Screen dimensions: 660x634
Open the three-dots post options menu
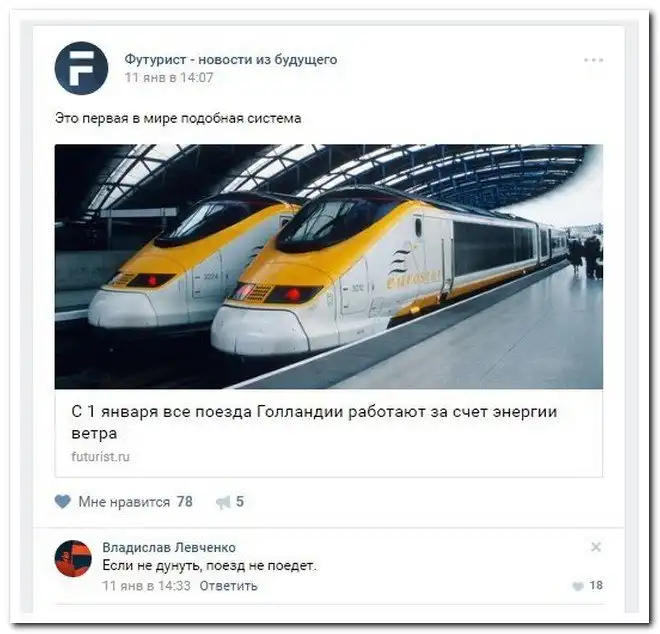pos(593,60)
